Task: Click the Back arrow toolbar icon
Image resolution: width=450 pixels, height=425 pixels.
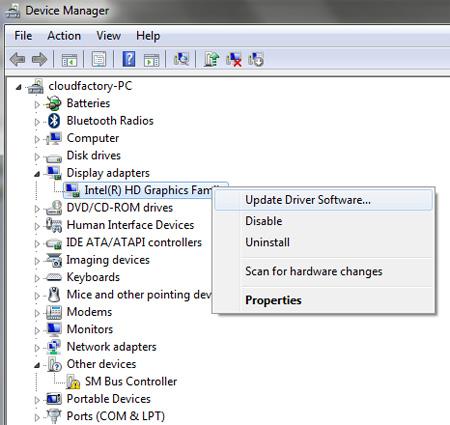Action: (x=17, y=60)
